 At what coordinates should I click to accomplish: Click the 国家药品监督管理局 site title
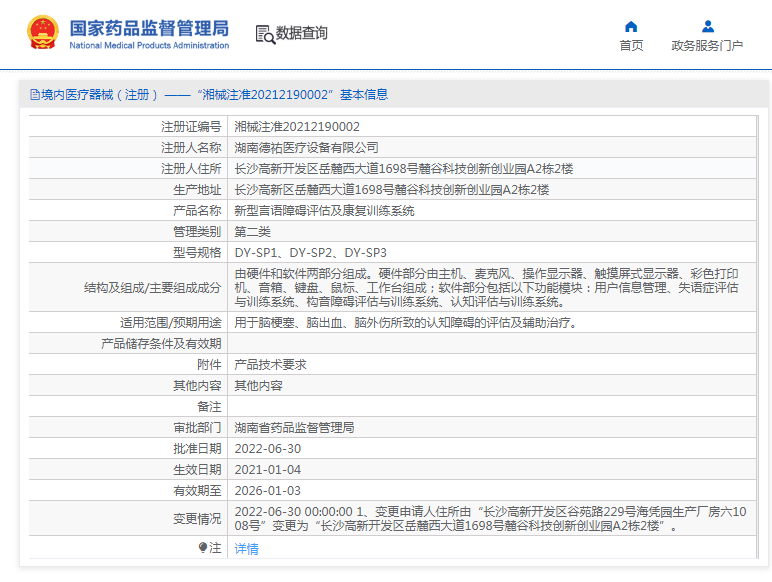click(x=149, y=27)
